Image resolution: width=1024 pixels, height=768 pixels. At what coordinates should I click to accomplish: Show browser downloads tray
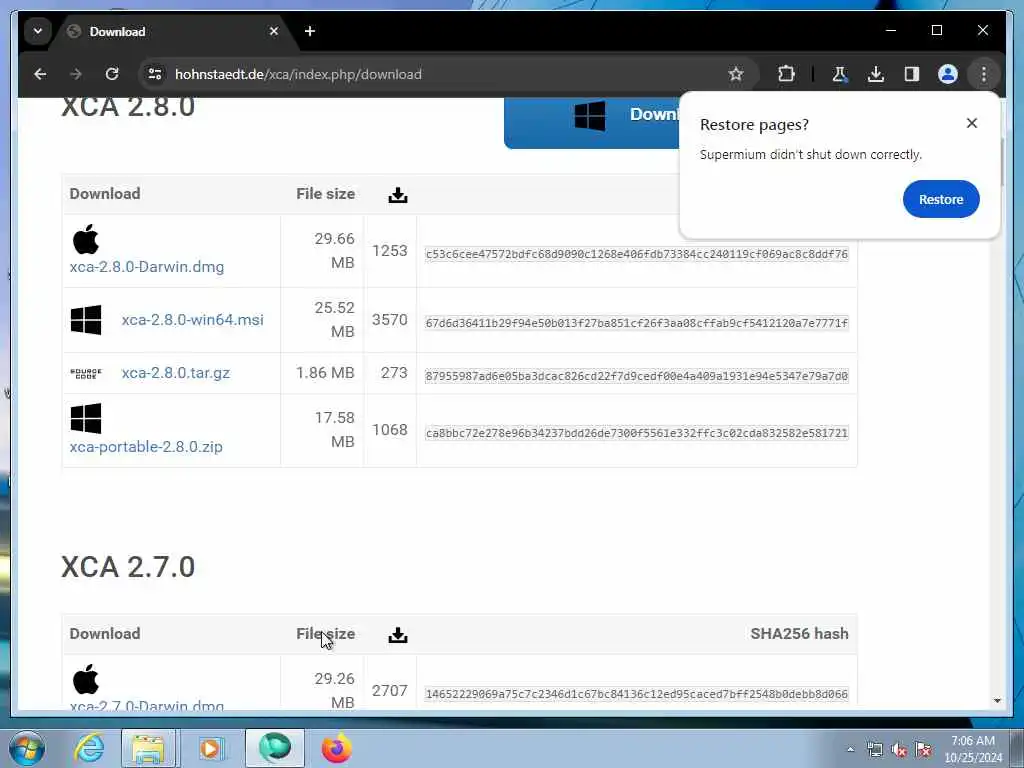coord(876,74)
